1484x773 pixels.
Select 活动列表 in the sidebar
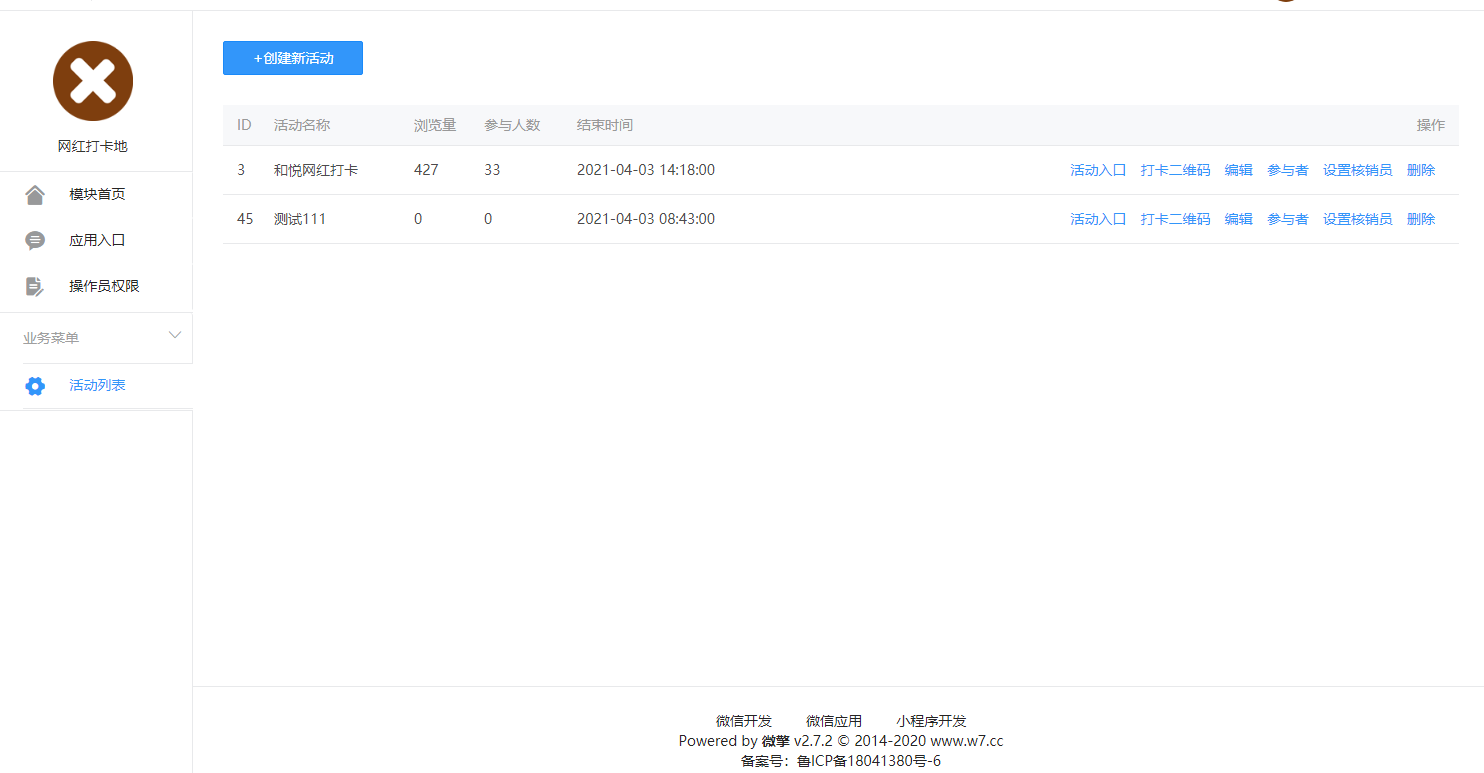[x=97, y=385]
